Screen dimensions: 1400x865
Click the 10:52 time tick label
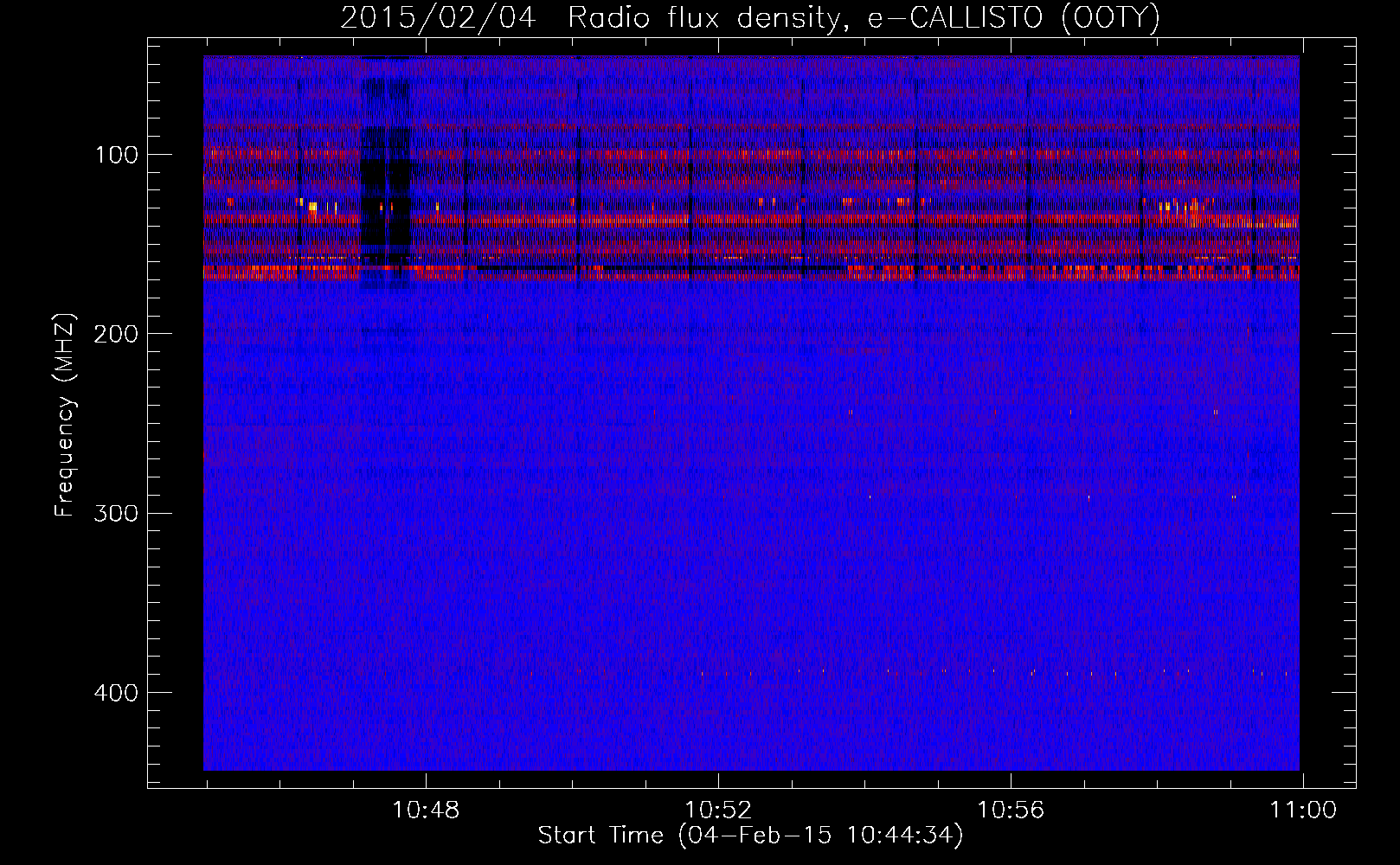click(x=719, y=811)
